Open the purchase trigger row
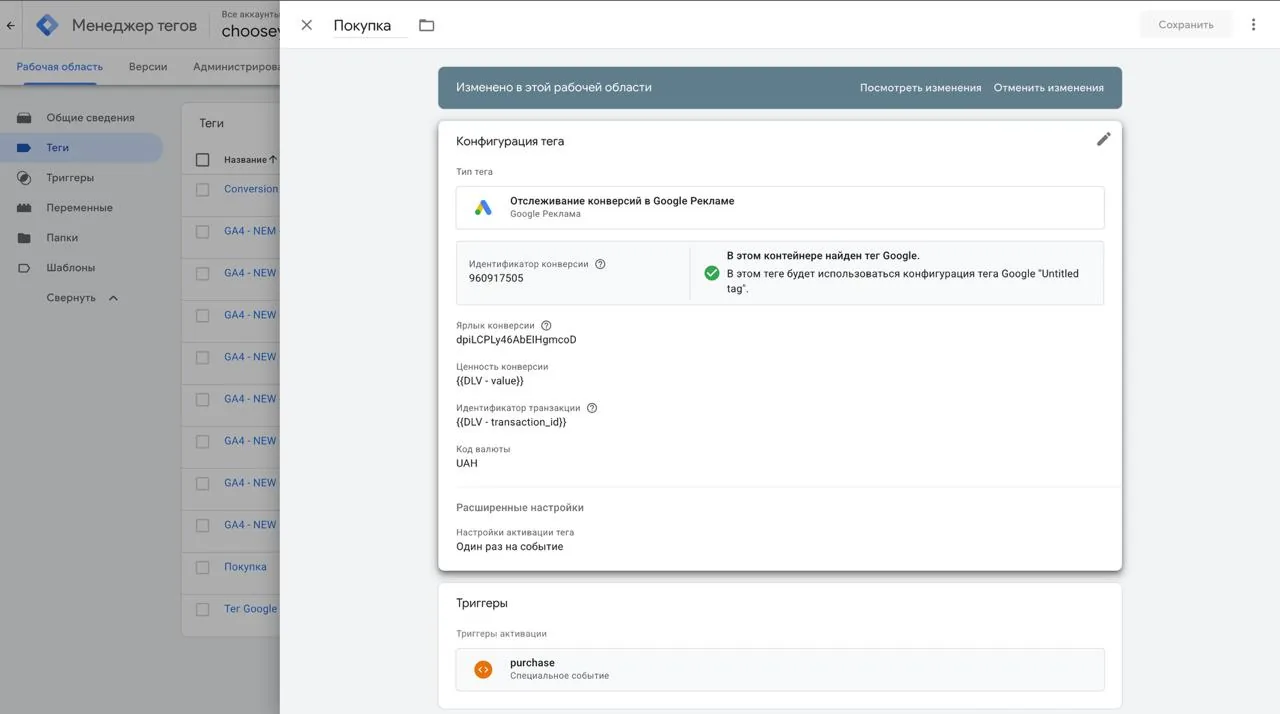 click(x=780, y=670)
